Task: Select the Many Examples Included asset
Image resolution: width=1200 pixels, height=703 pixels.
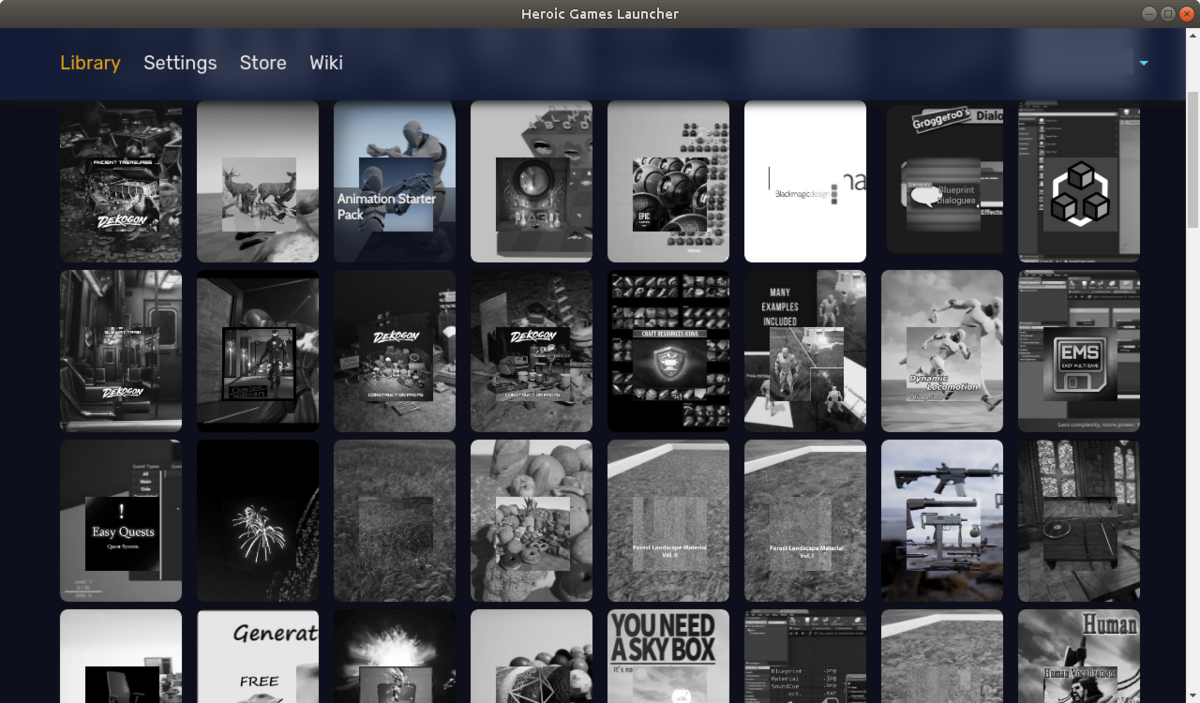Action: tap(805, 351)
